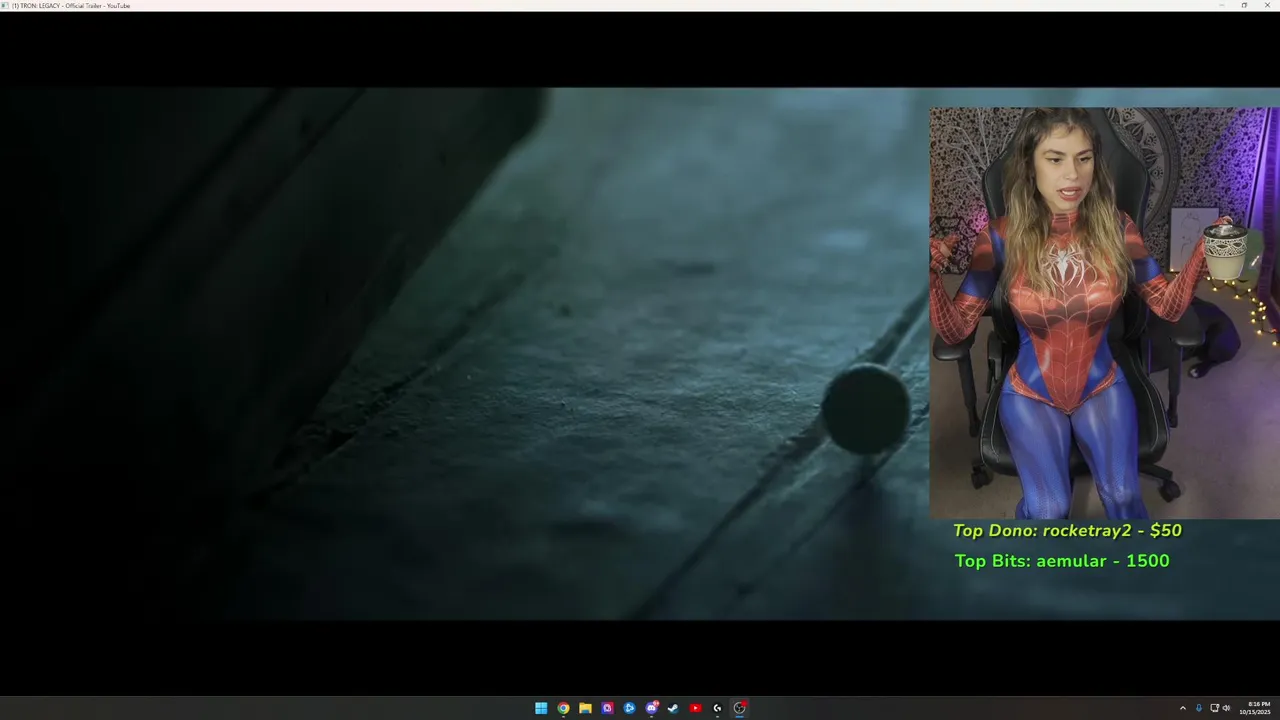Open the Windows Start menu
Screen dimensions: 1280x720
pos(541,708)
